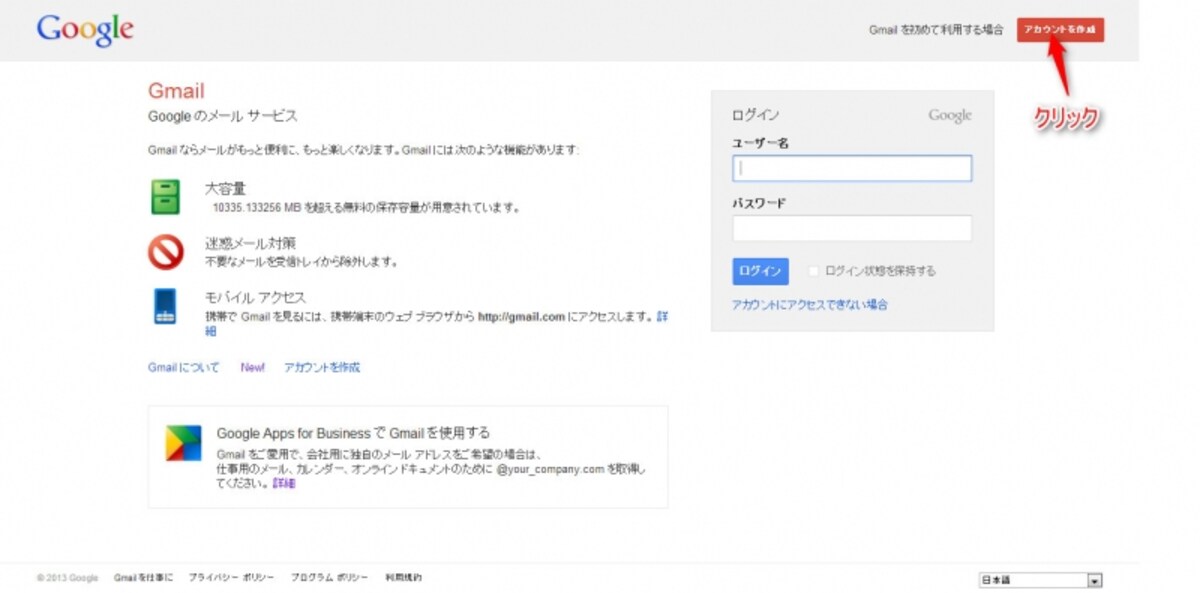Click the green storage cabinet icon
The image size is (1200, 593).
[165, 196]
